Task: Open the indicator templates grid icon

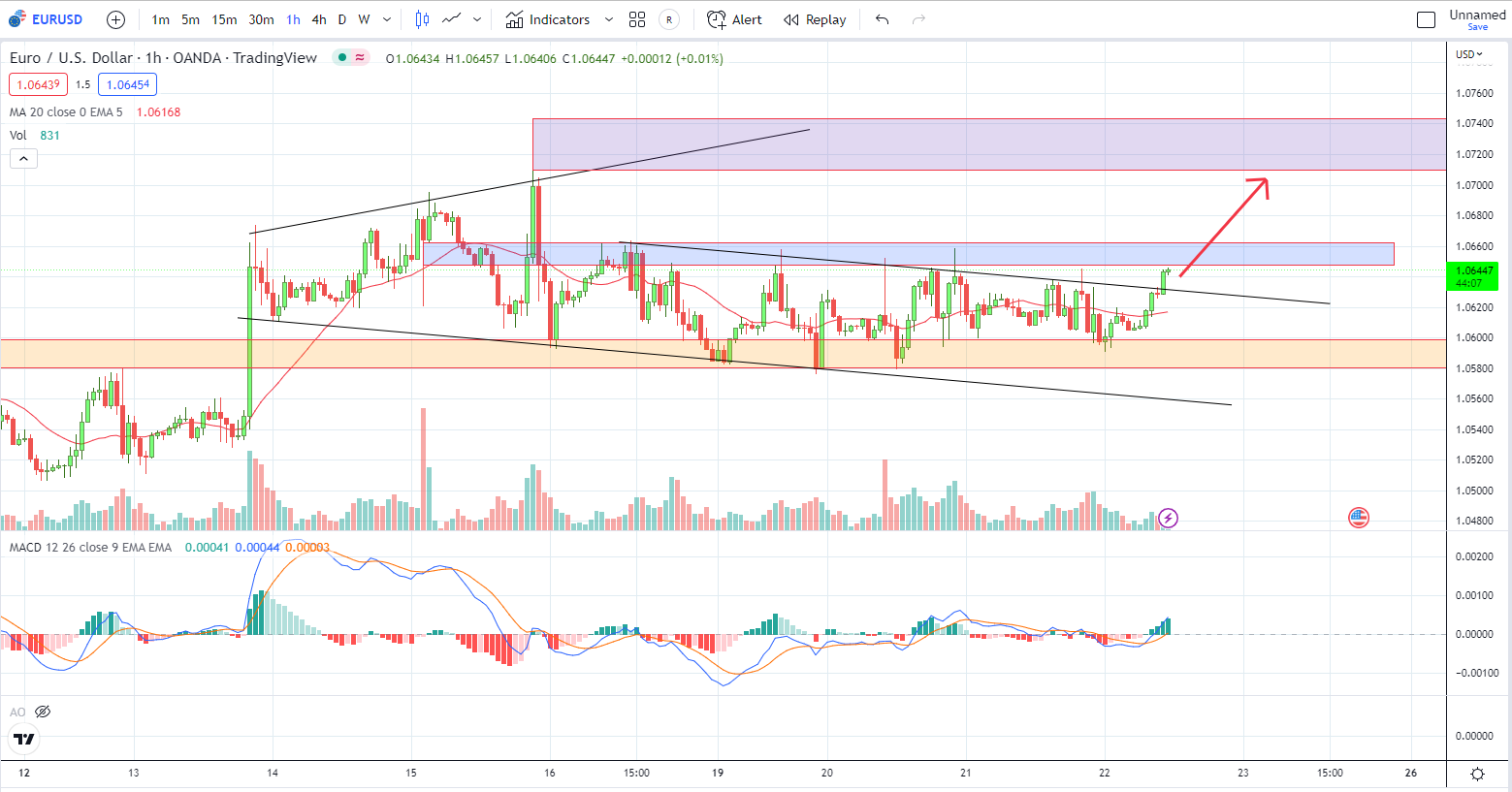Action: (637, 19)
